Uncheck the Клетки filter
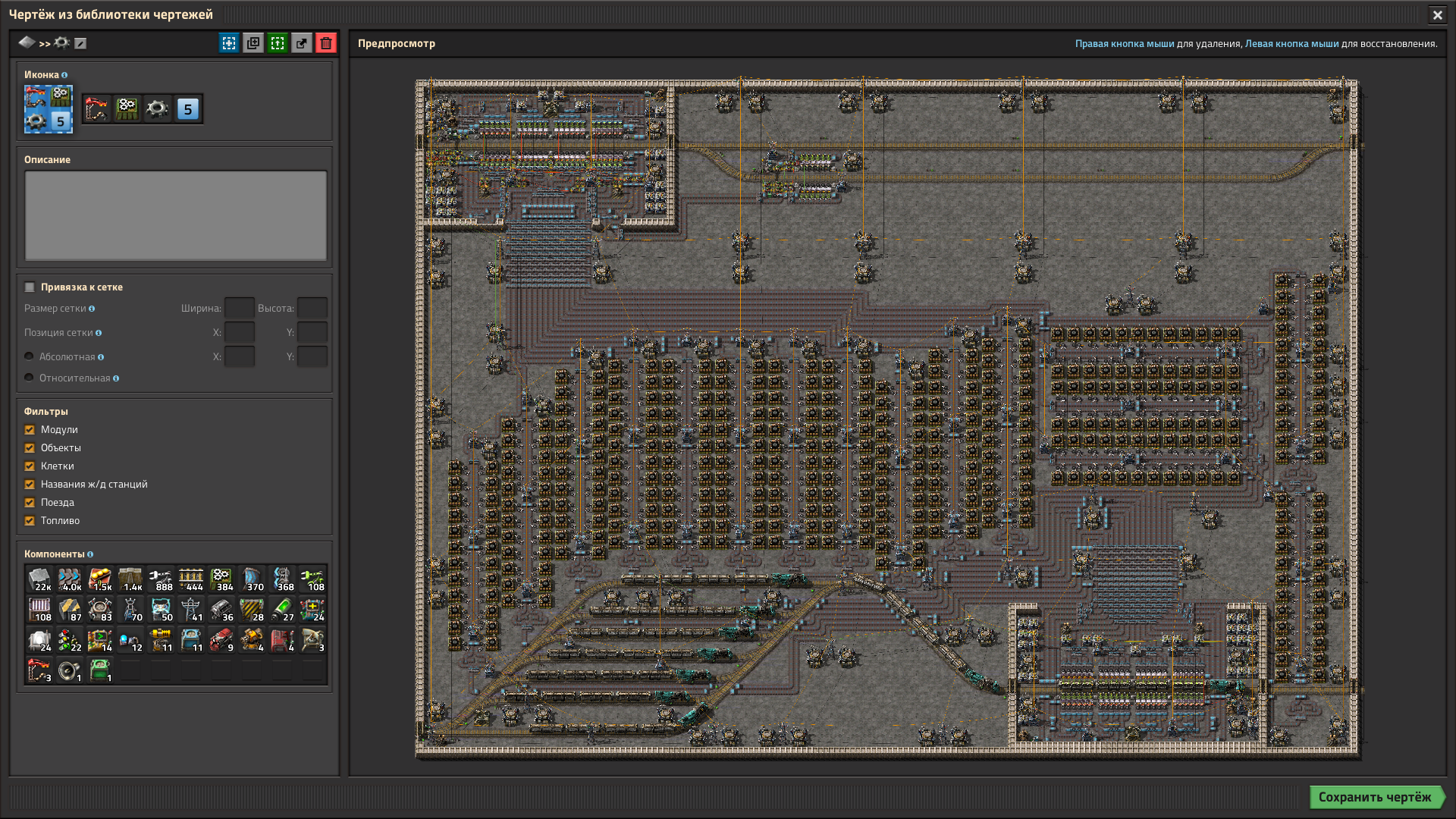This screenshot has width=1456, height=819. 30,466
